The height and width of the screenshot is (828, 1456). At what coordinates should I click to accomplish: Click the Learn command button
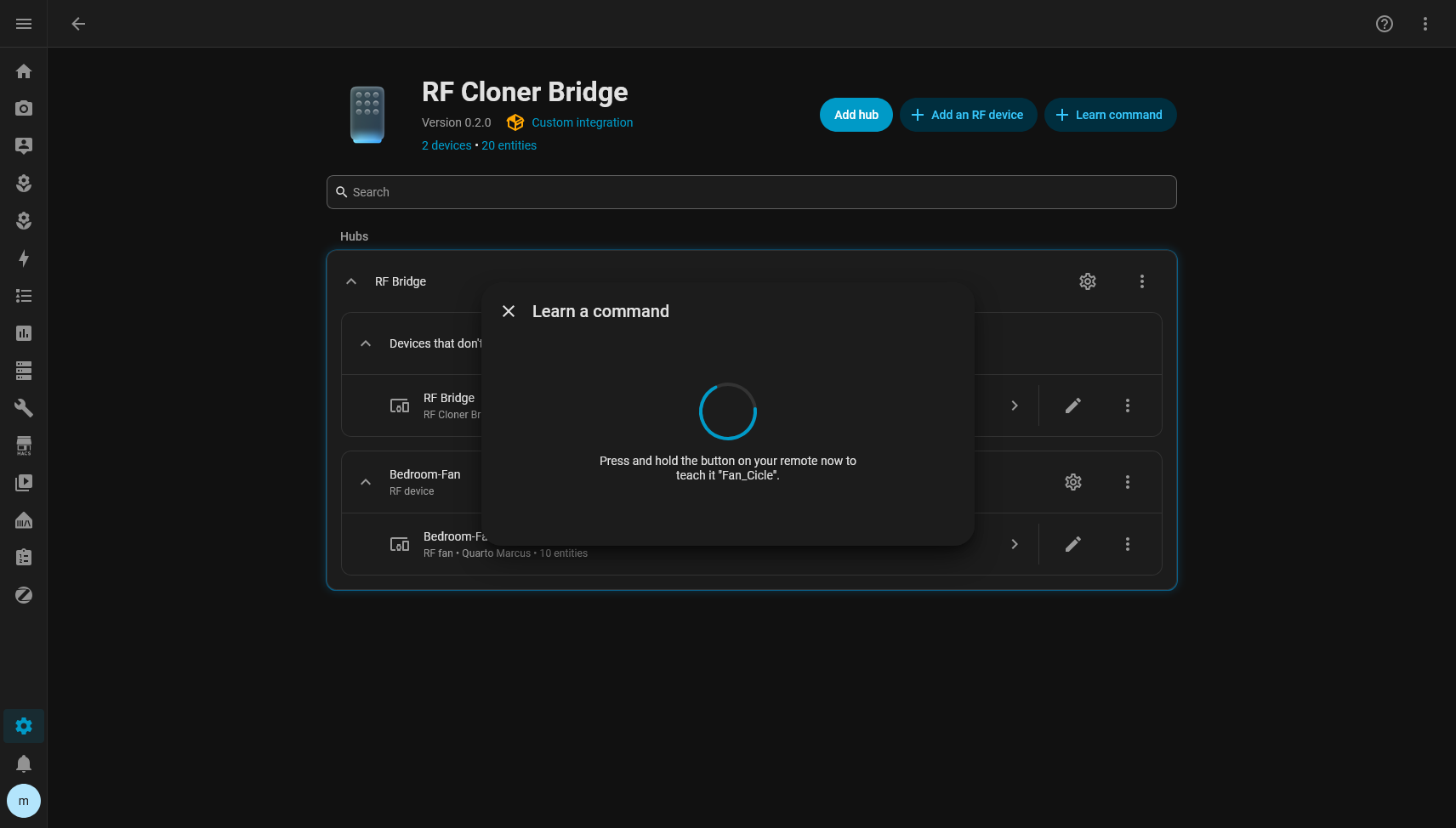tap(1111, 115)
